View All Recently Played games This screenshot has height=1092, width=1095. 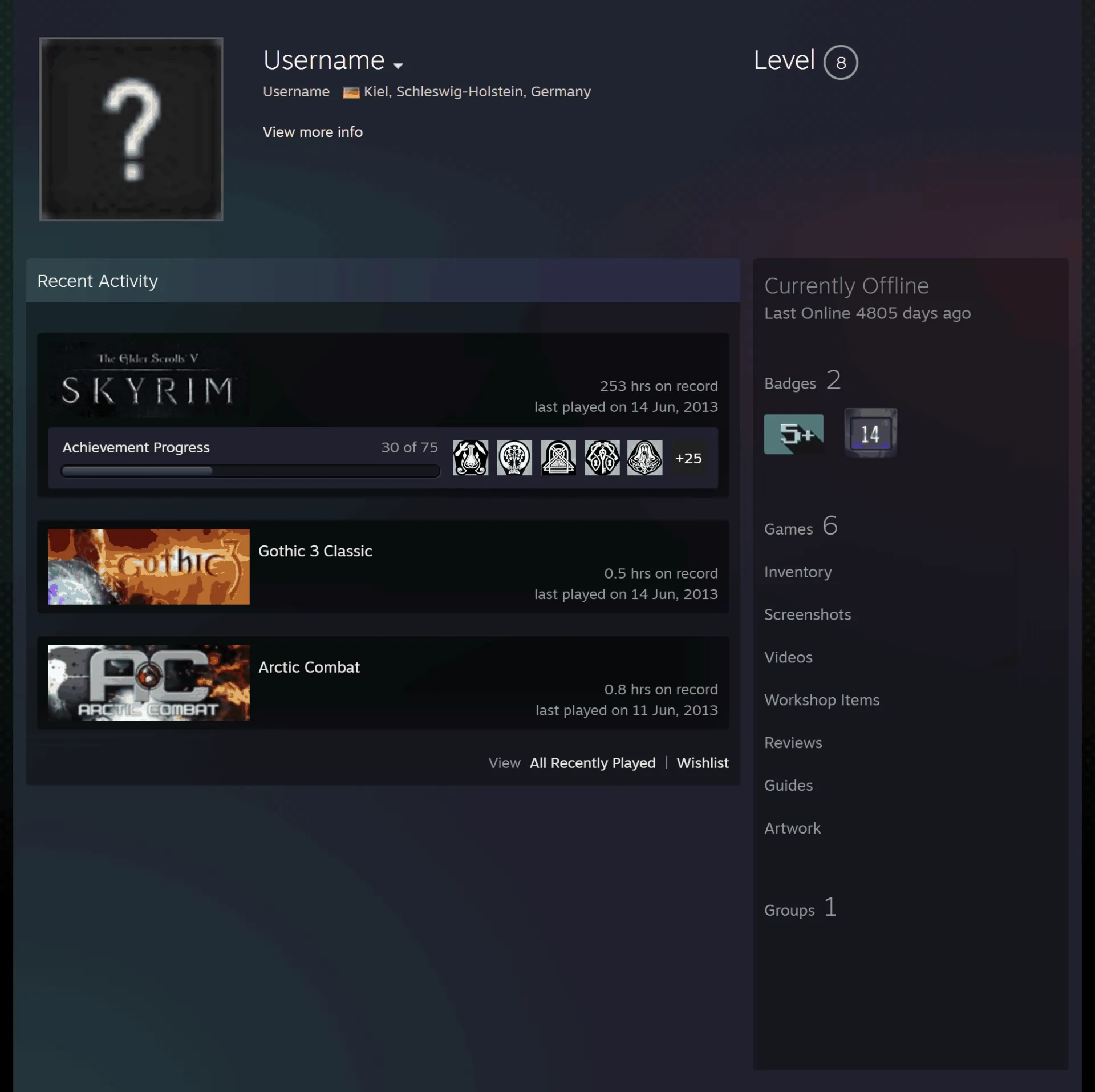[x=593, y=763]
